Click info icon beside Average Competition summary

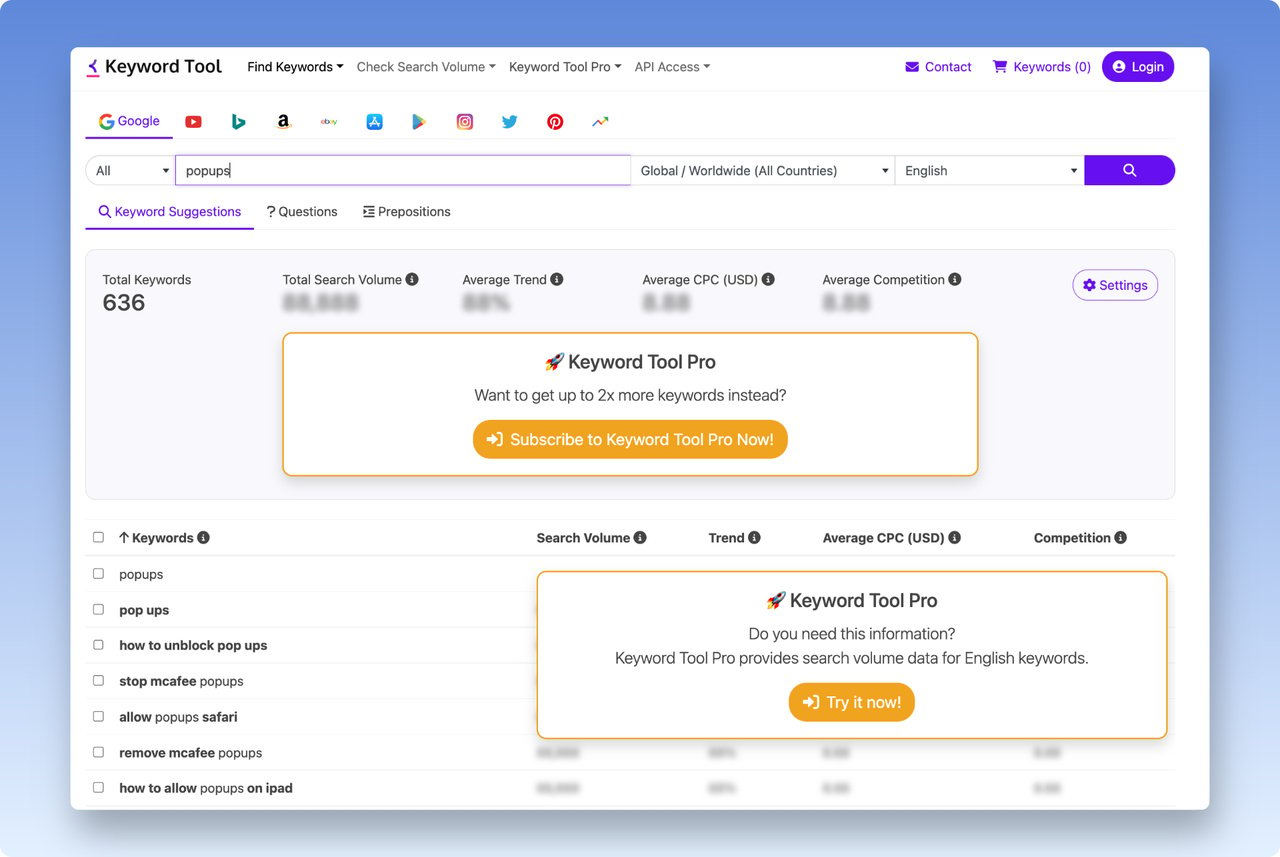tap(955, 280)
